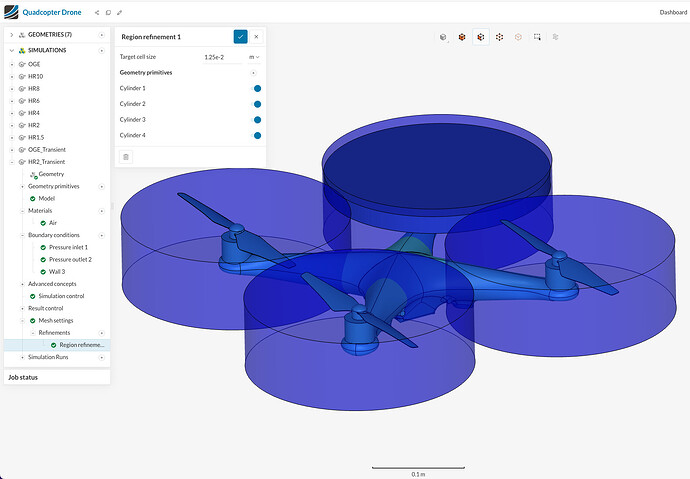Open the box selection tool in the viewer toolbar

(537, 37)
